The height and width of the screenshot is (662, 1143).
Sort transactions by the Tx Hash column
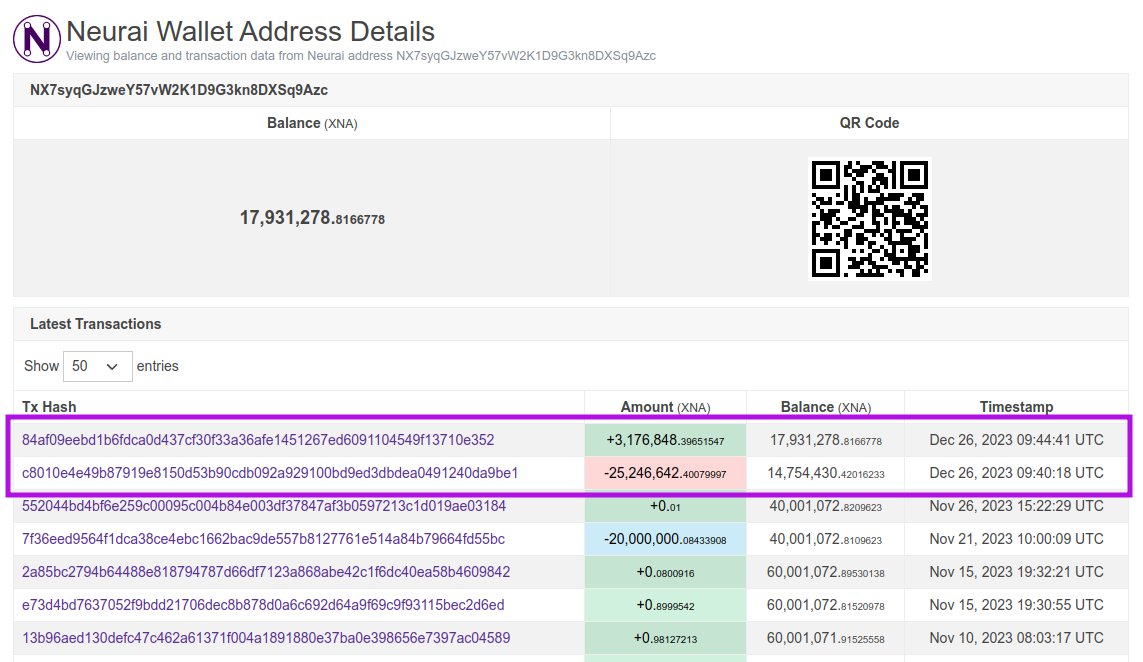pyautogui.click(x=50, y=407)
